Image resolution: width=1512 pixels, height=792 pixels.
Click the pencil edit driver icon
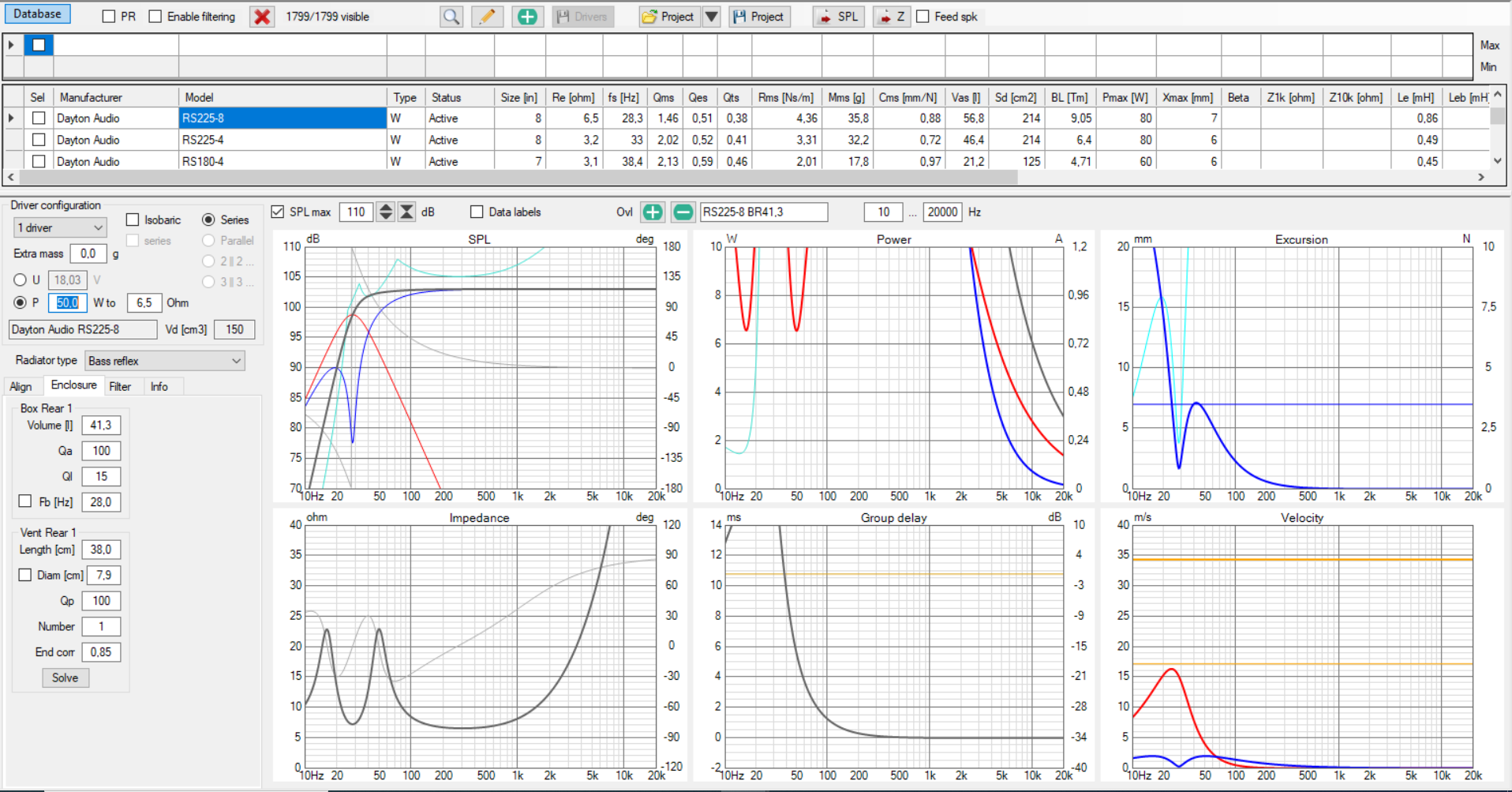[x=488, y=17]
